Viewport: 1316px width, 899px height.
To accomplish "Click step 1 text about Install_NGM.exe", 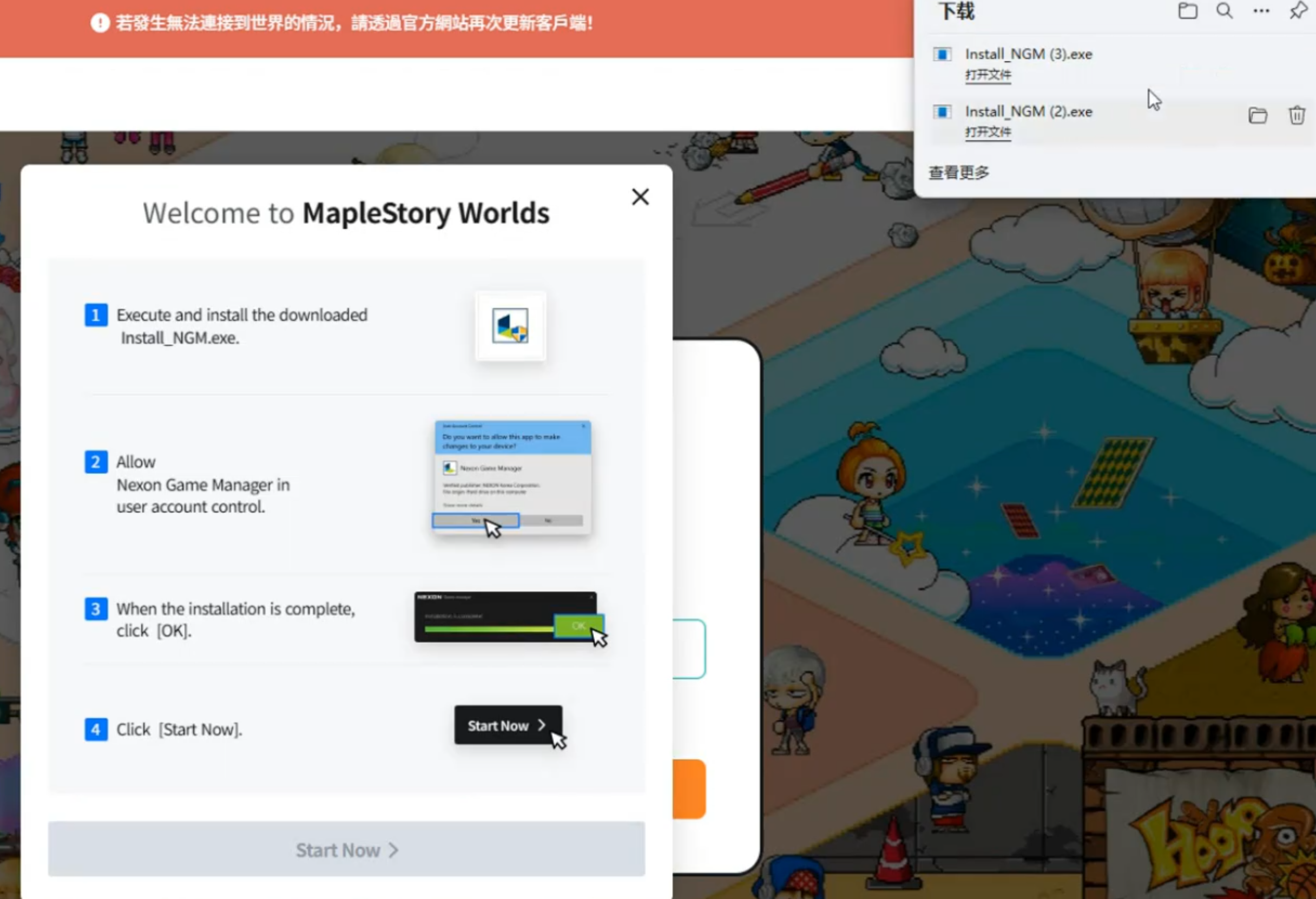I will tap(242, 326).
